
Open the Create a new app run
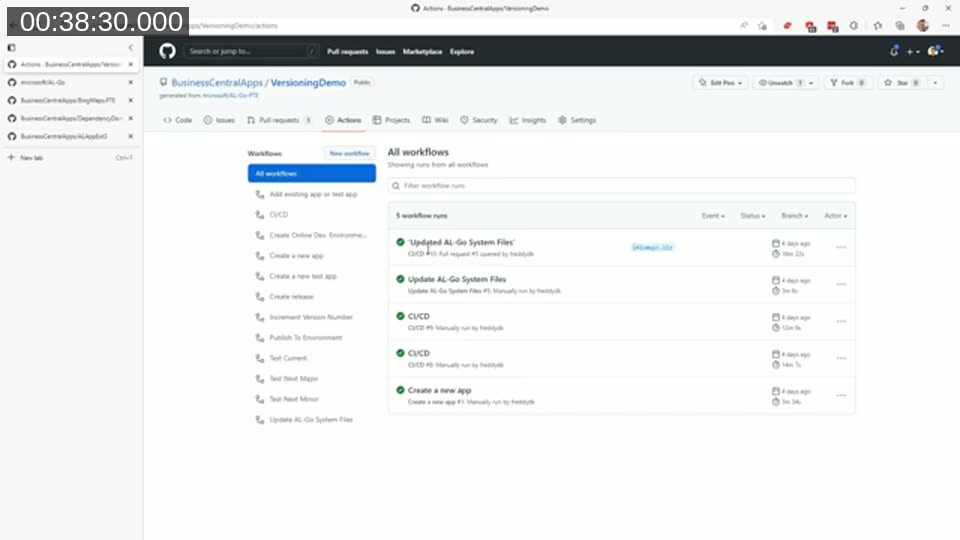click(440, 391)
